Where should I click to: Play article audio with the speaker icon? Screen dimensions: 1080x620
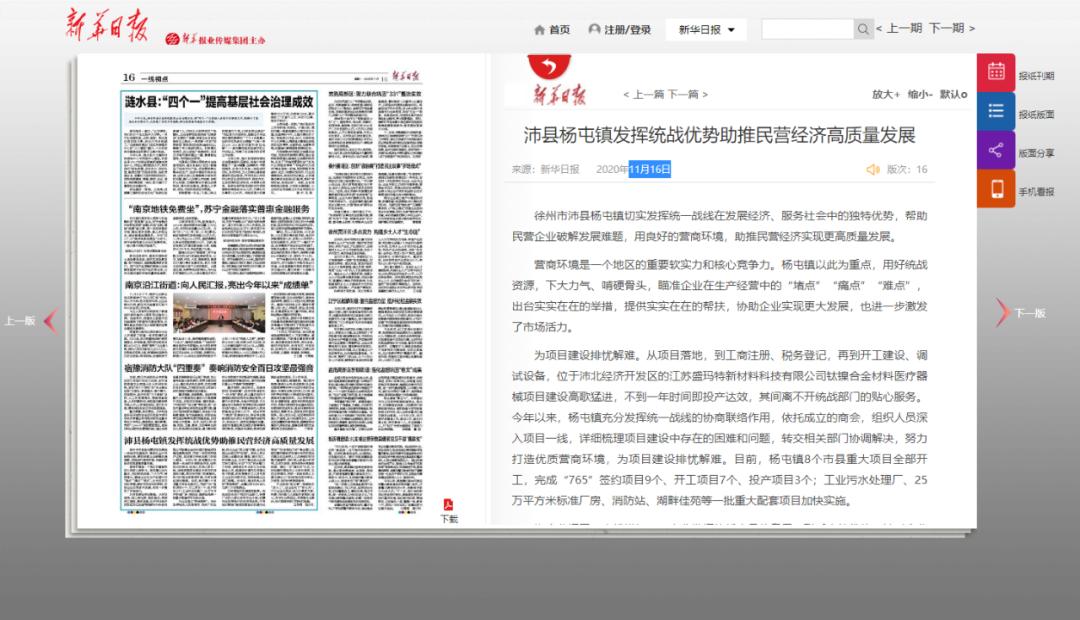pyautogui.click(x=872, y=170)
